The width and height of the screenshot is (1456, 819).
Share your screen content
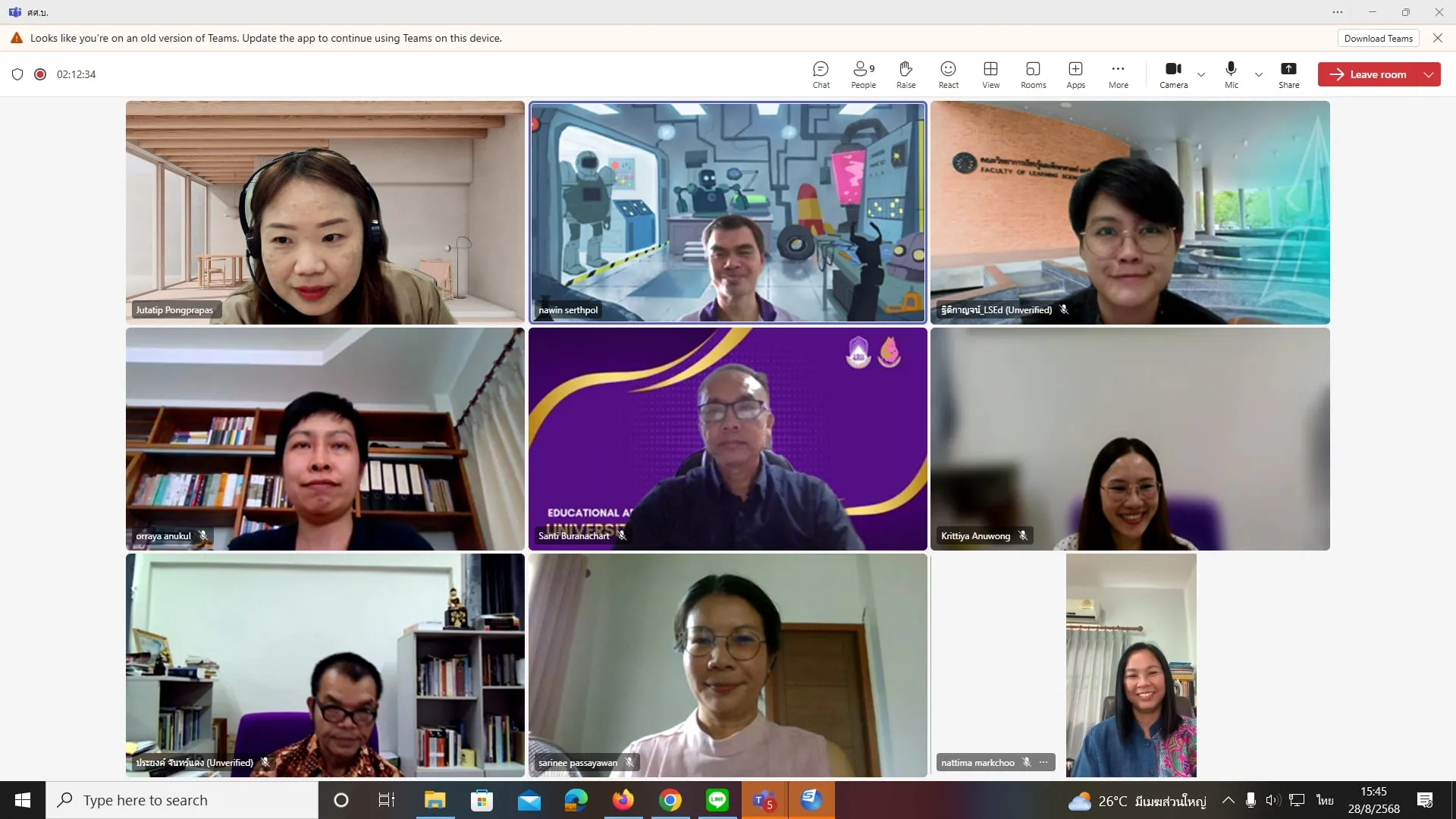tap(1288, 74)
